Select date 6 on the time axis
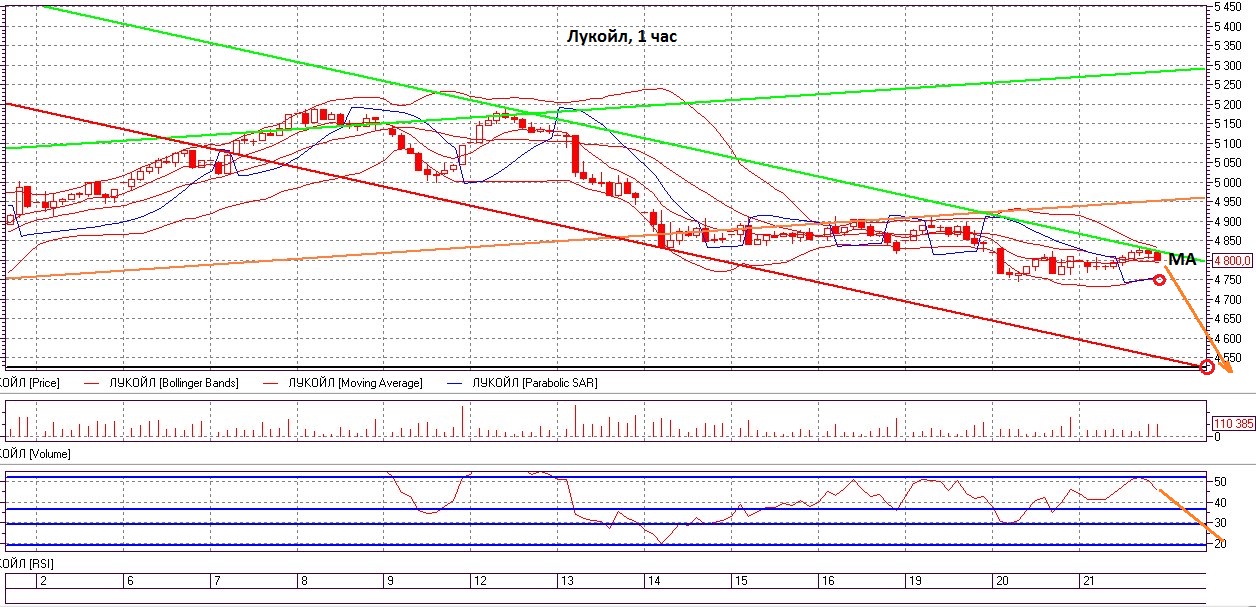Screen dimensions: 1256x607 130,581
